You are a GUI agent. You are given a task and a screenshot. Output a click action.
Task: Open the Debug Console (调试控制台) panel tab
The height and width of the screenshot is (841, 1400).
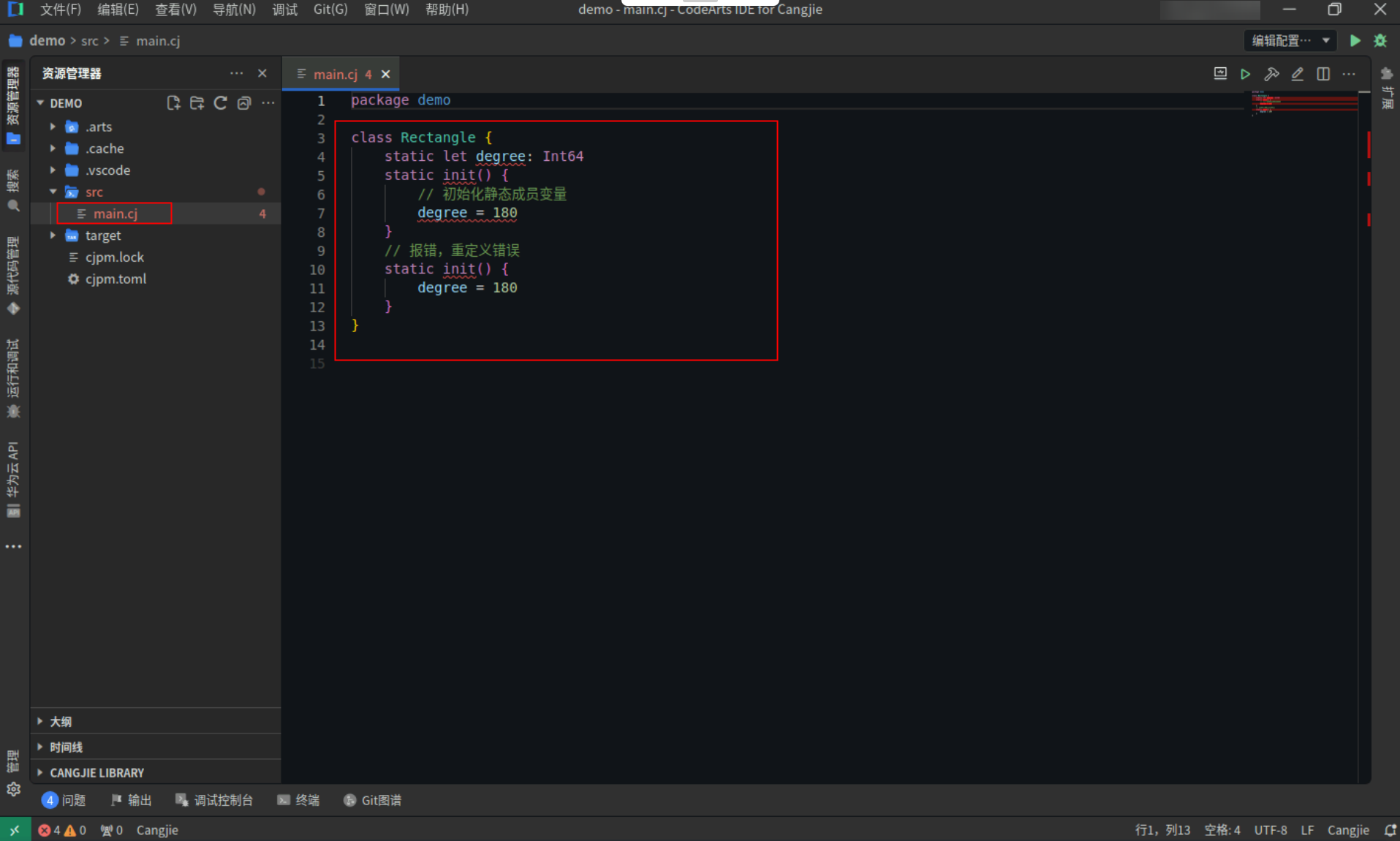214,800
